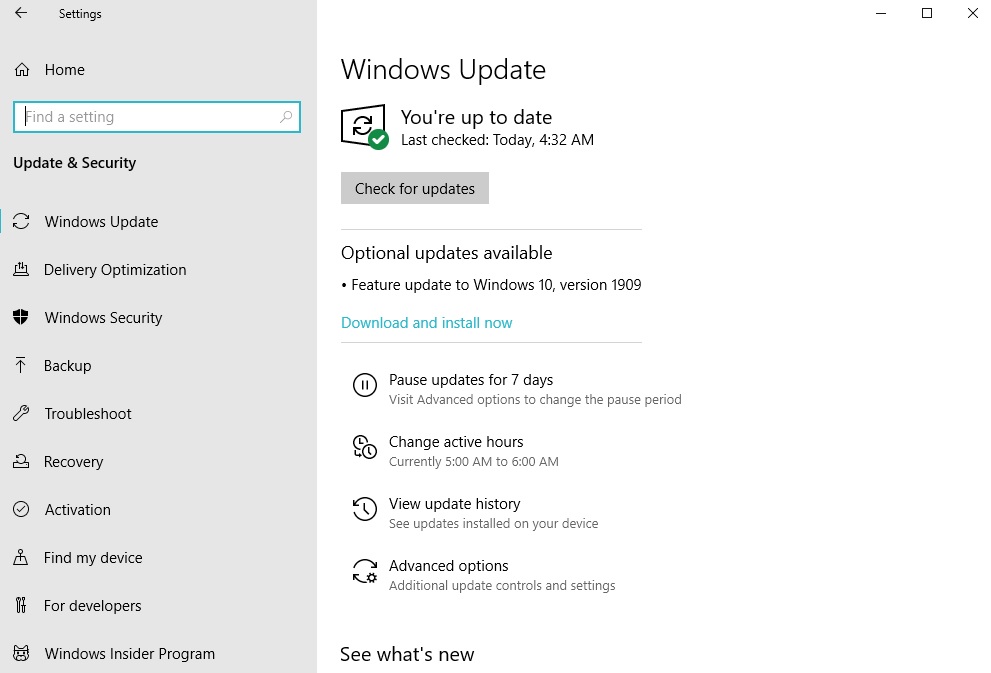This screenshot has height=673, width=991.
Task: Click the Windows Insider Program cat icon
Action: tap(21, 653)
